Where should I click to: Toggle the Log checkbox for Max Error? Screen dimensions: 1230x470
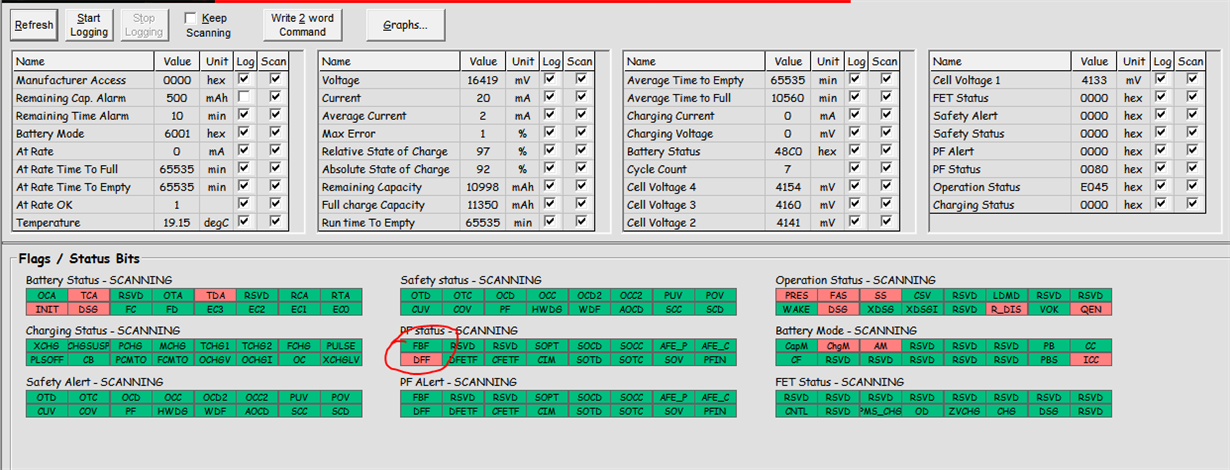(550, 134)
